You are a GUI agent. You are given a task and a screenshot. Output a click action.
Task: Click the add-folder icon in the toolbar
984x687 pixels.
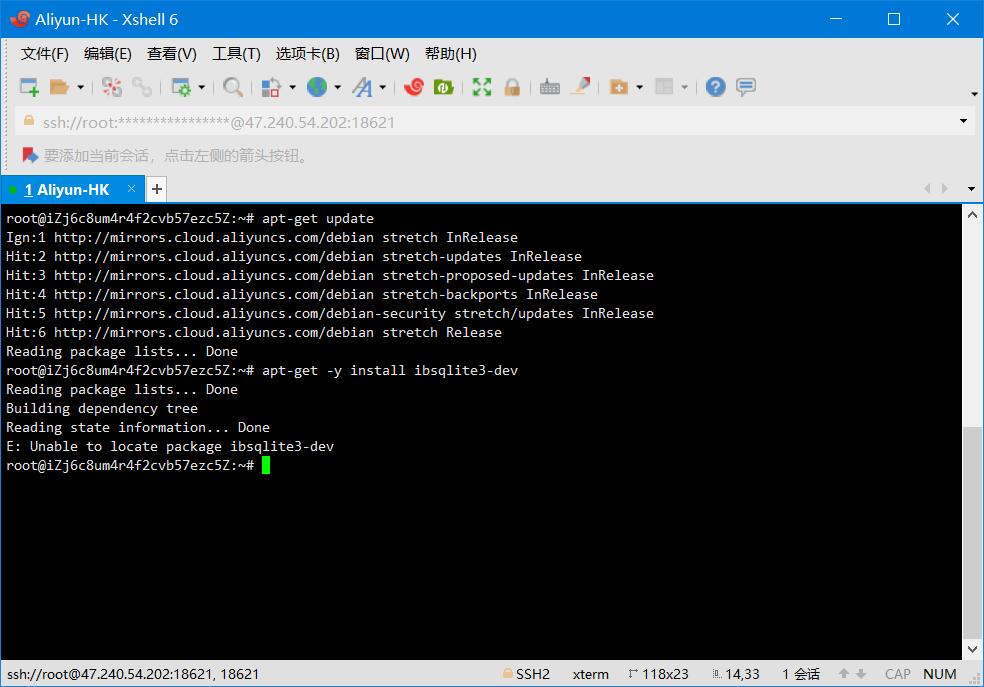coord(619,87)
